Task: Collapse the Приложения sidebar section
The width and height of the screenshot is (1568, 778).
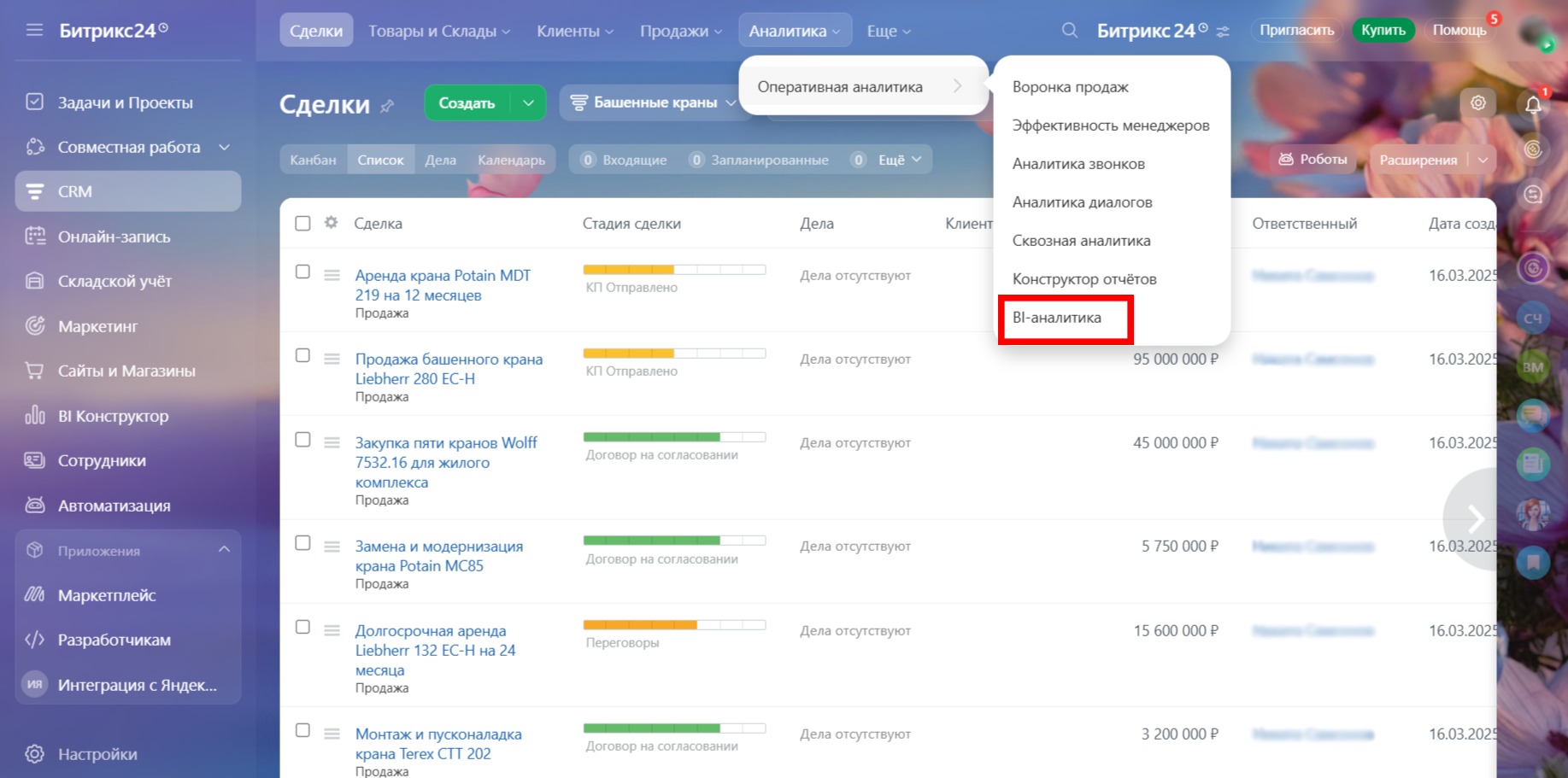Action: [x=224, y=550]
